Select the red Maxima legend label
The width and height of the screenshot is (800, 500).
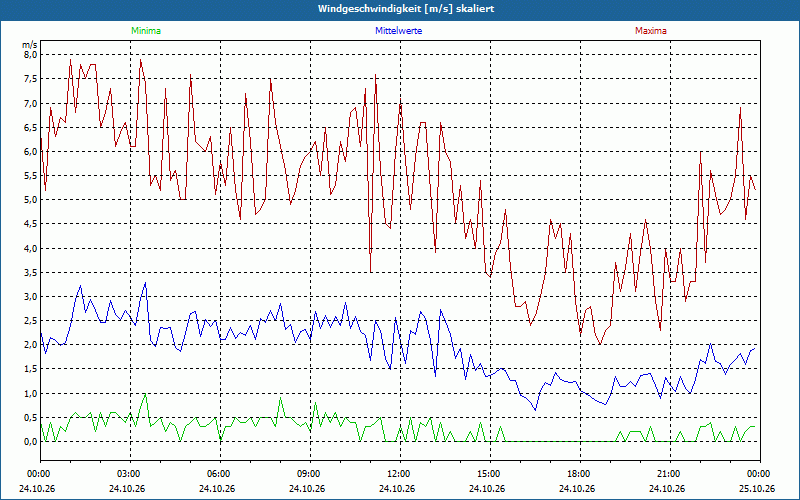click(651, 31)
